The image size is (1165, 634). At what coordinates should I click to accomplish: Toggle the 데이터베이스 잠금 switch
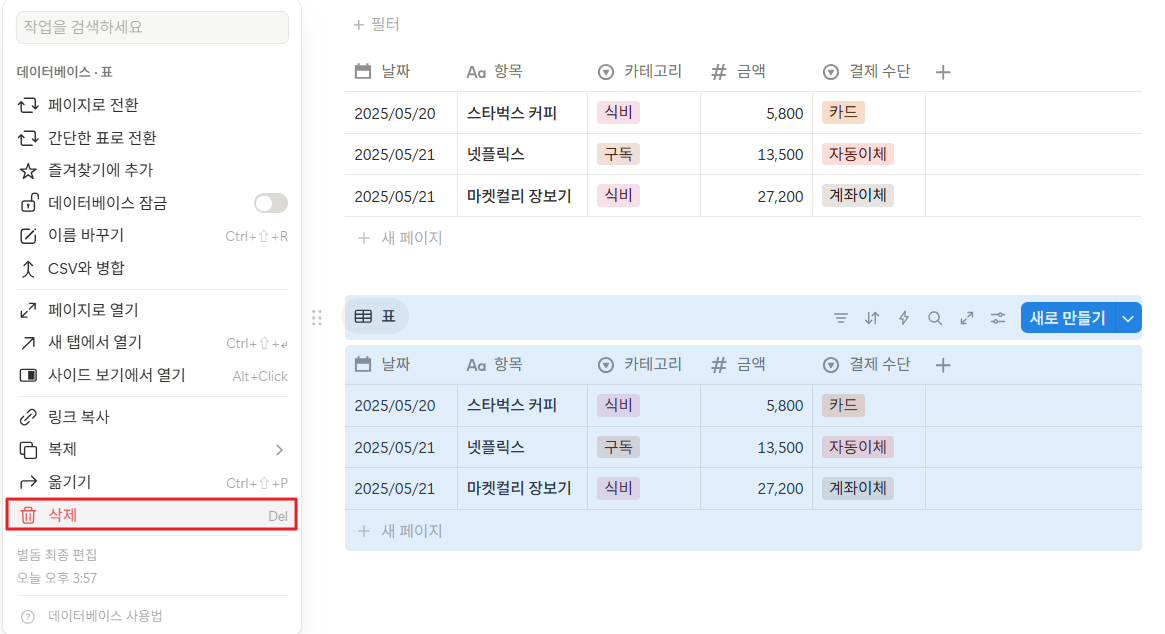click(x=270, y=202)
